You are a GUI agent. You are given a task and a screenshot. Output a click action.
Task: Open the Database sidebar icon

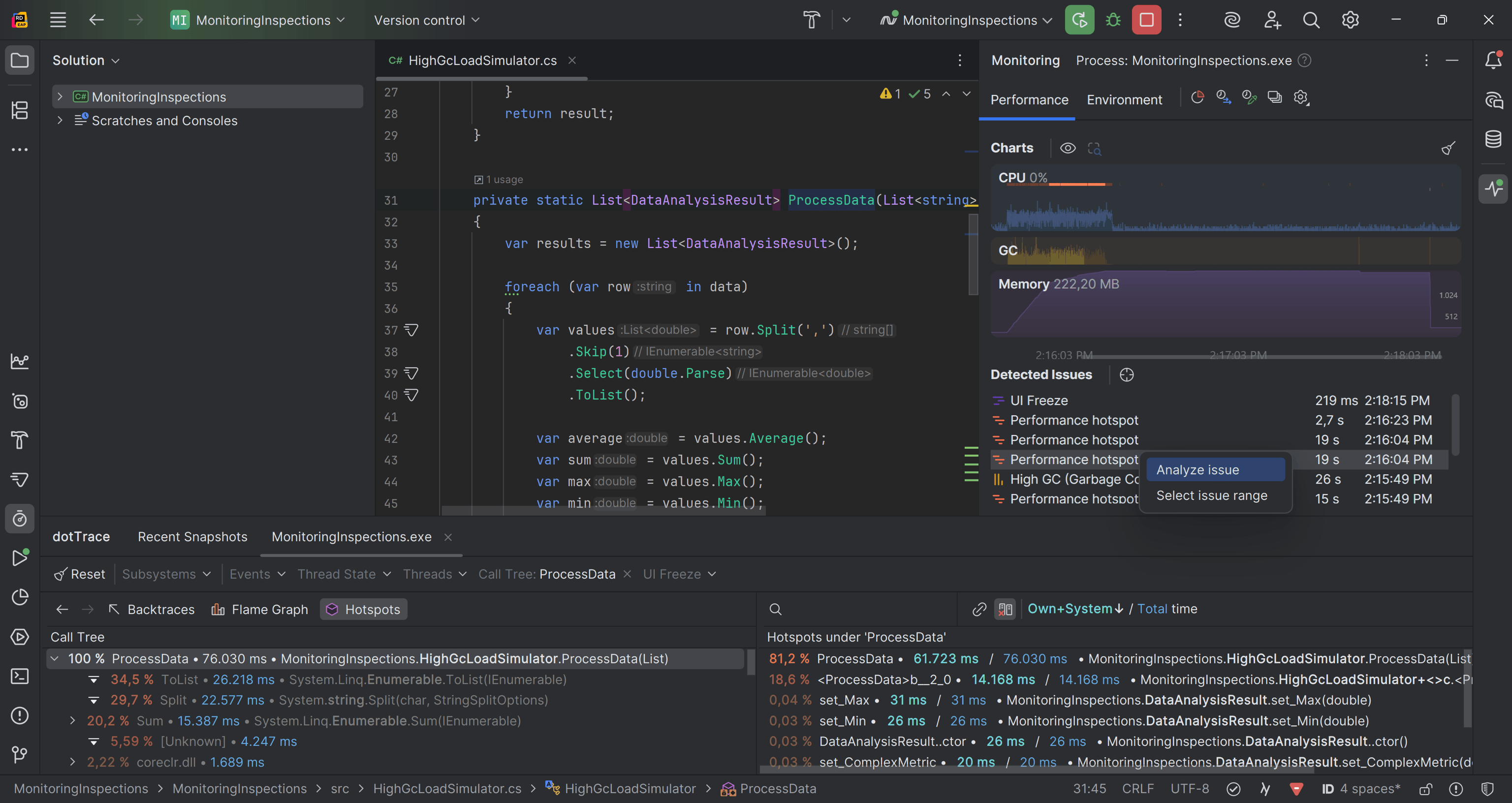tap(1493, 139)
